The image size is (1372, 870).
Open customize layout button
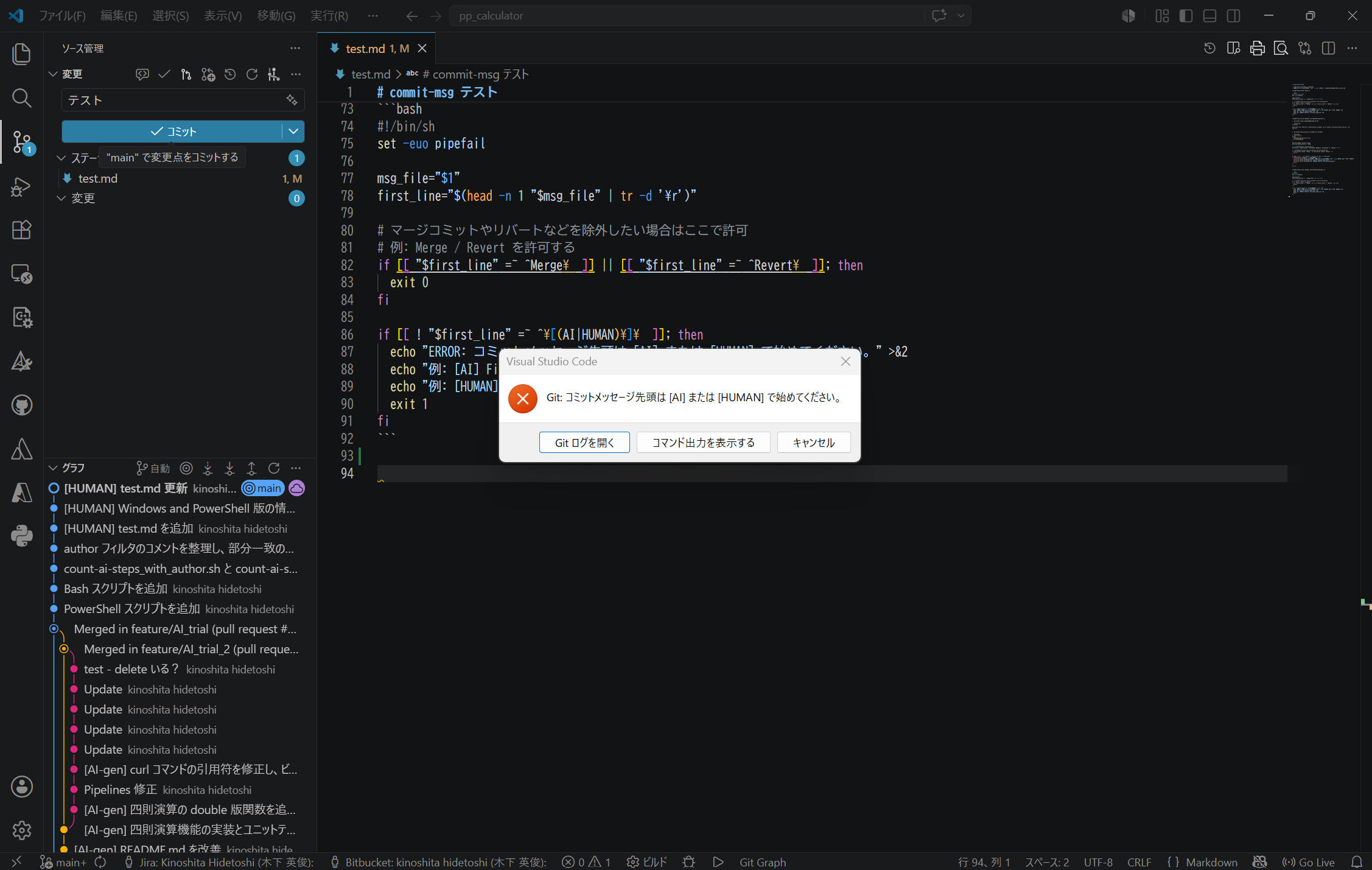point(1162,16)
